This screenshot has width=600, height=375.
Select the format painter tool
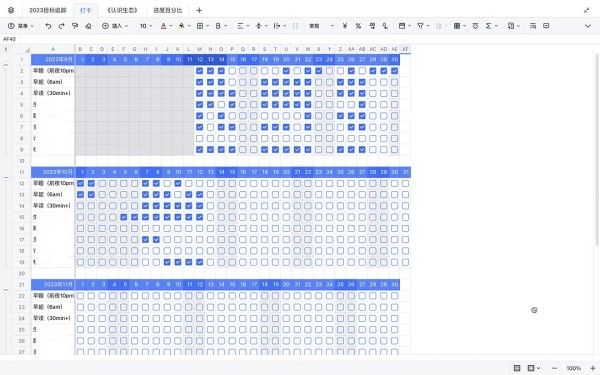click(x=75, y=26)
